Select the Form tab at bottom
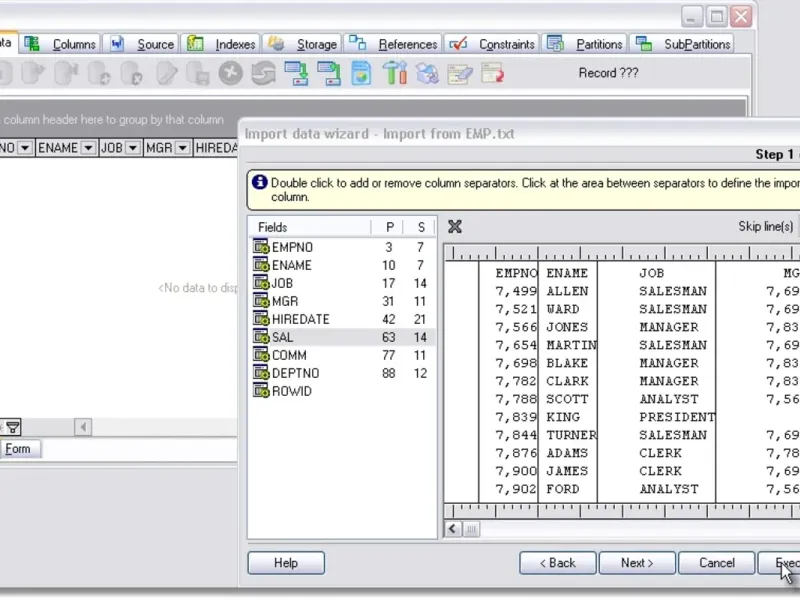 click(19, 449)
